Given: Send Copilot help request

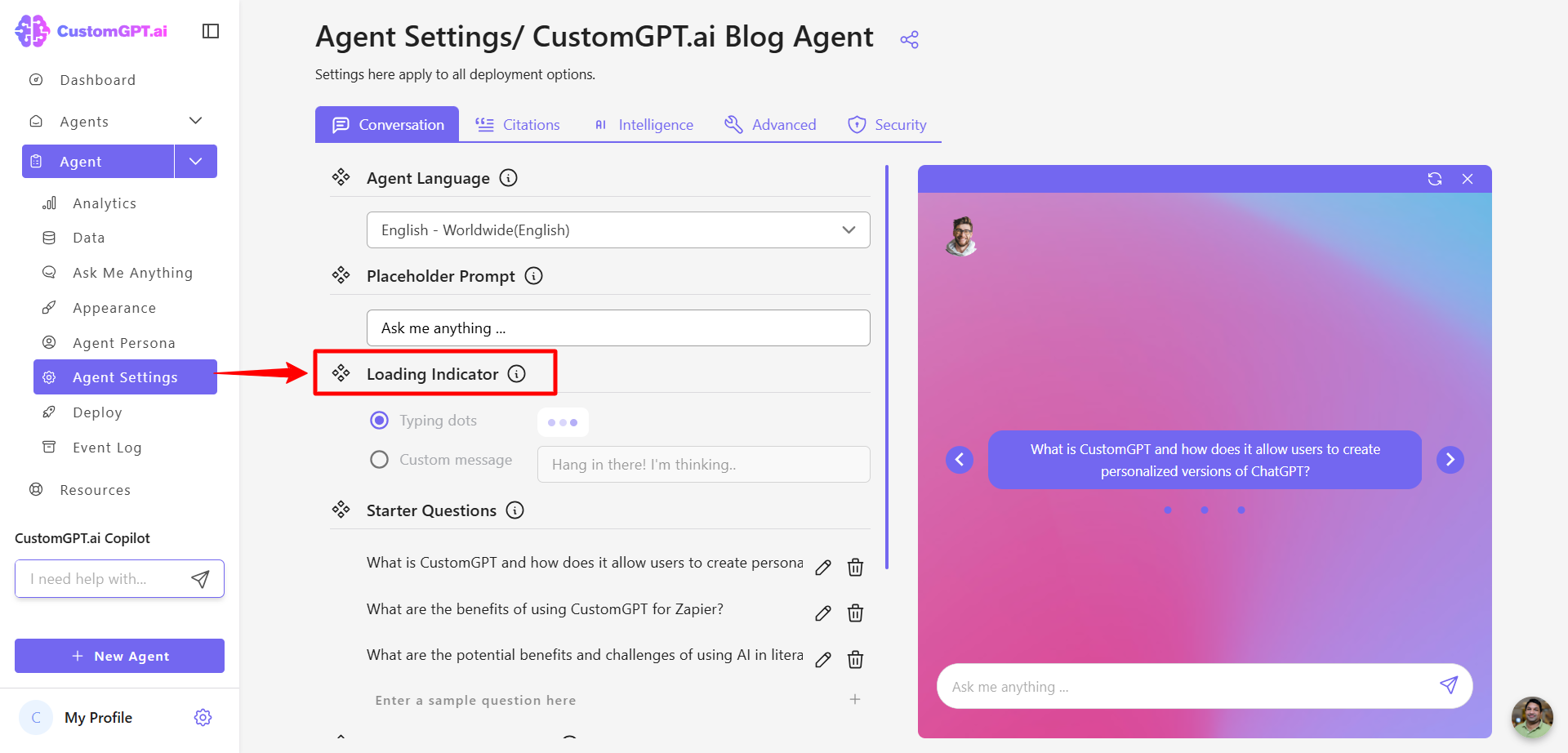Looking at the screenshot, I should pyautogui.click(x=200, y=579).
